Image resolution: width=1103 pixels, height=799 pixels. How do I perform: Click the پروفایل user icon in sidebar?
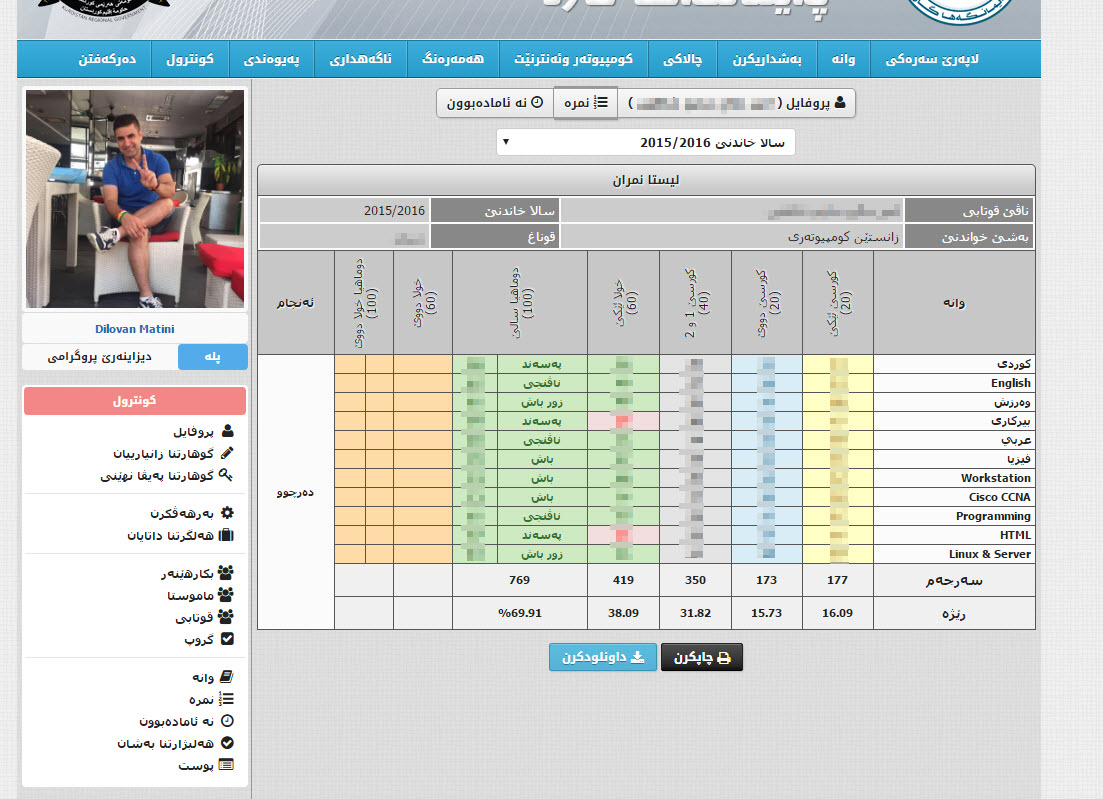click(x=227, y=432)
